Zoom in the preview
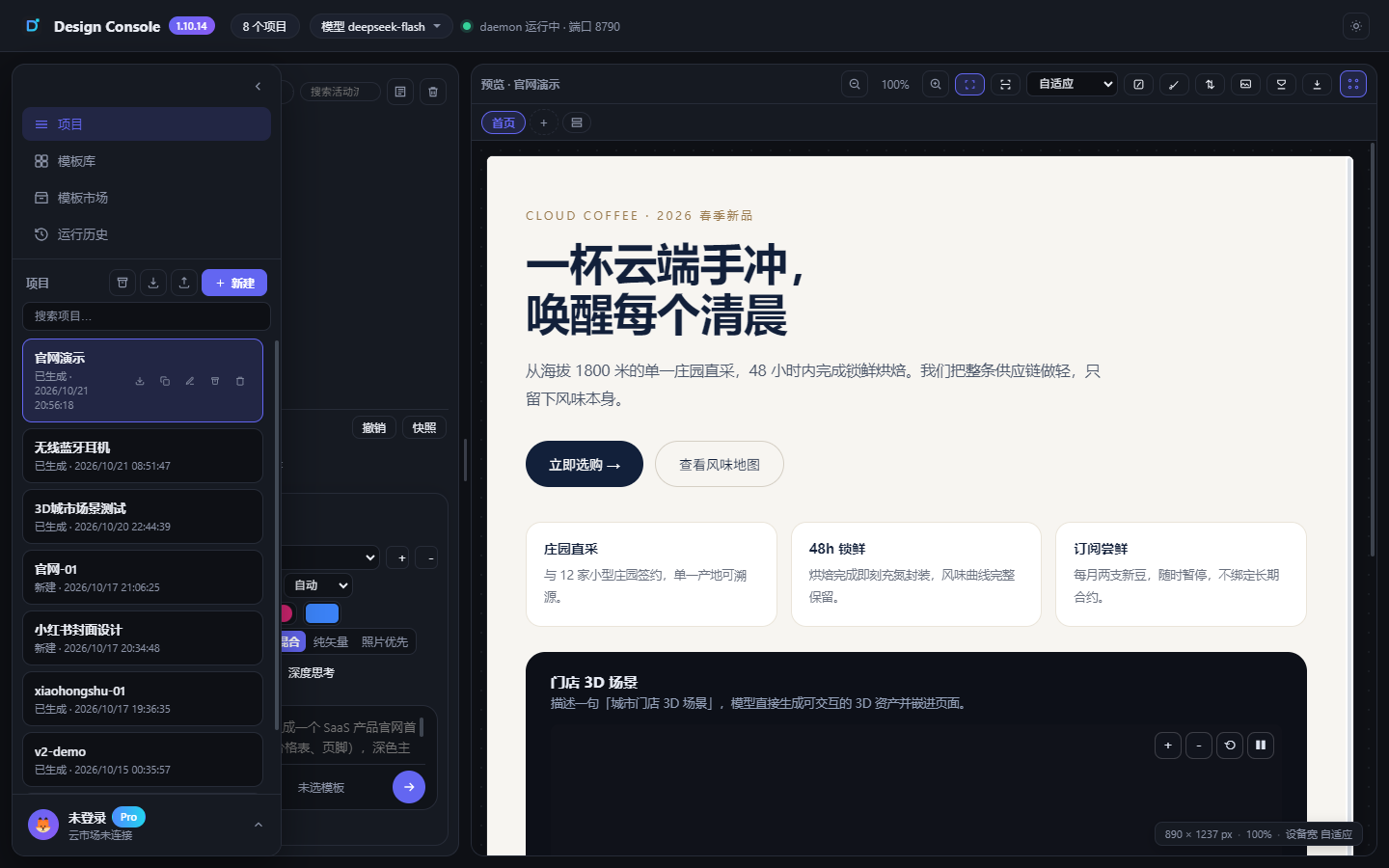This screenshot has height=868, width=1389. click(936, 85)
